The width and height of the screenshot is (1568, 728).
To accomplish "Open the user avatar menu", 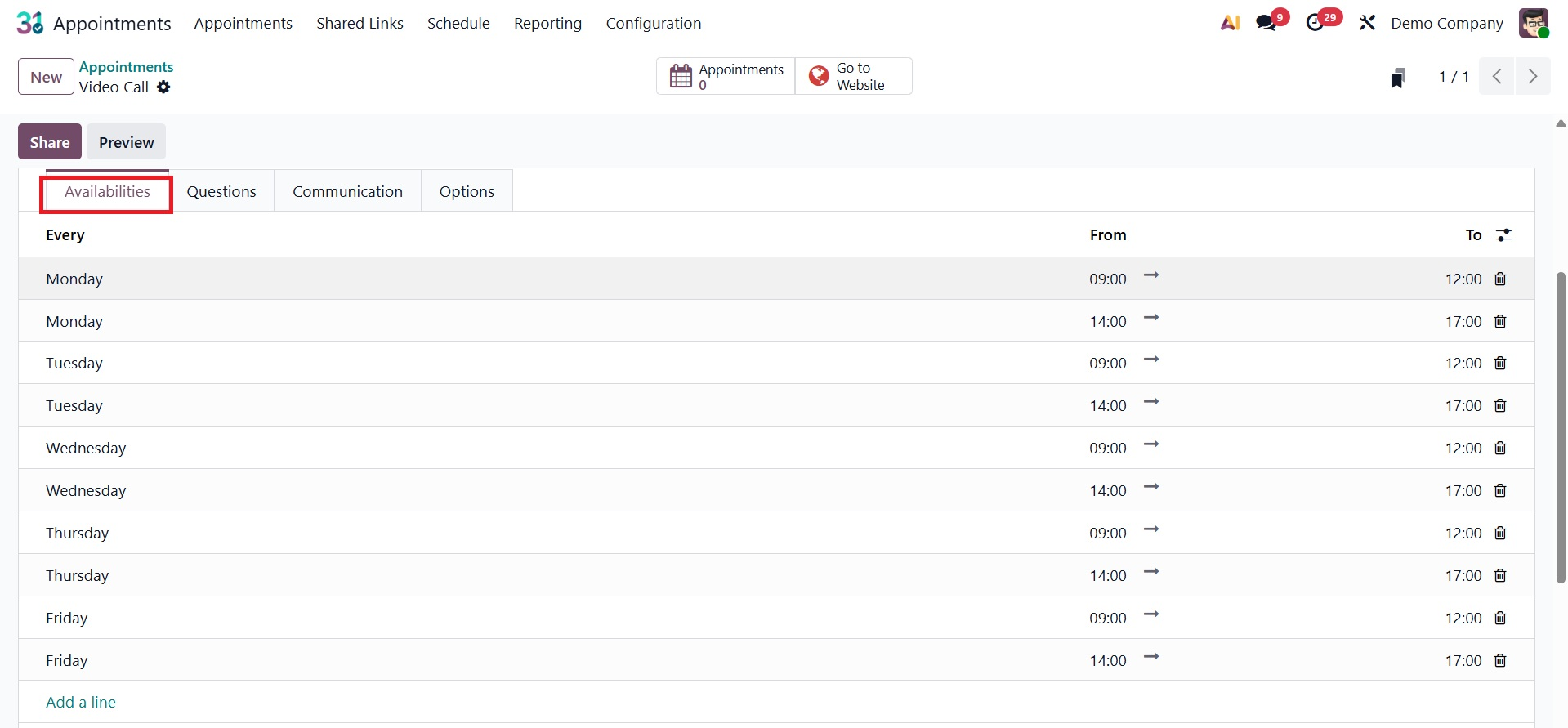I will (x=1534, y=23).
